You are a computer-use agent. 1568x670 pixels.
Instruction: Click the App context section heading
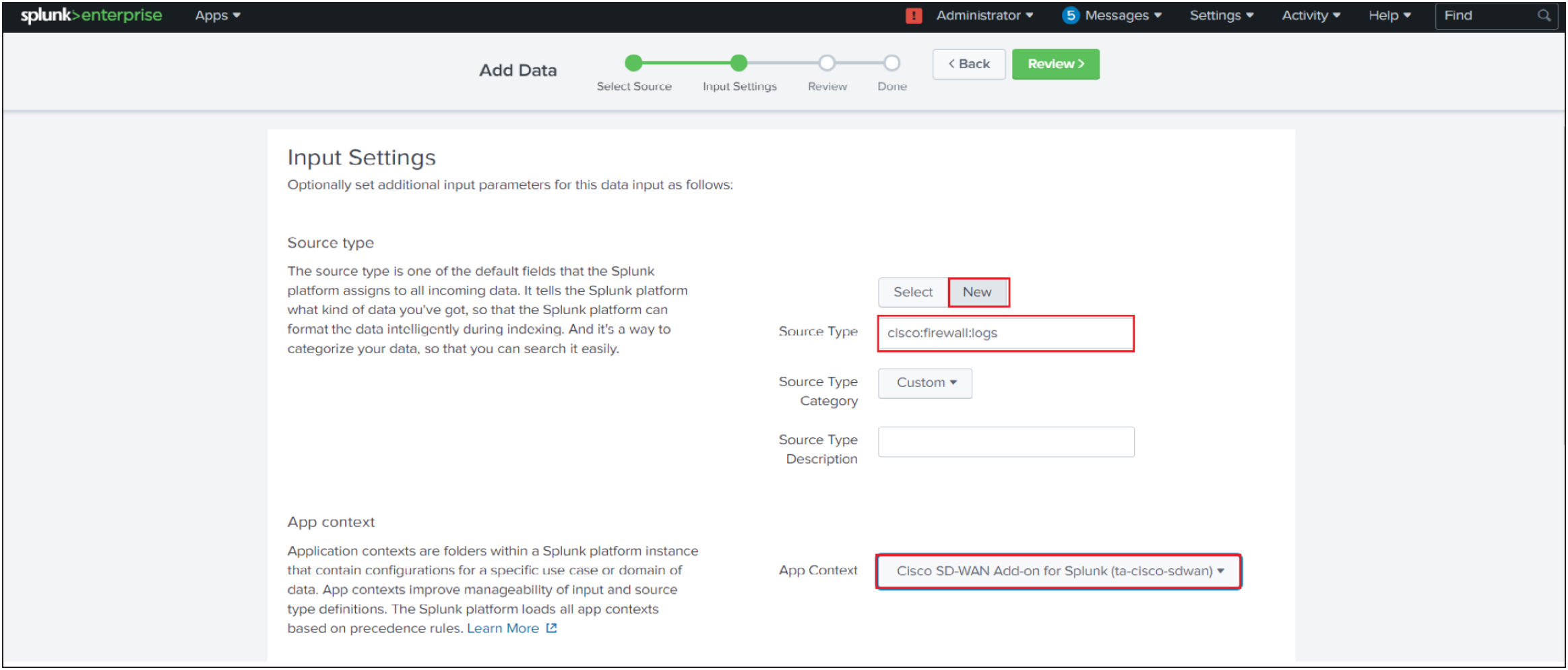pyautogui.click(x=331, y=522)
